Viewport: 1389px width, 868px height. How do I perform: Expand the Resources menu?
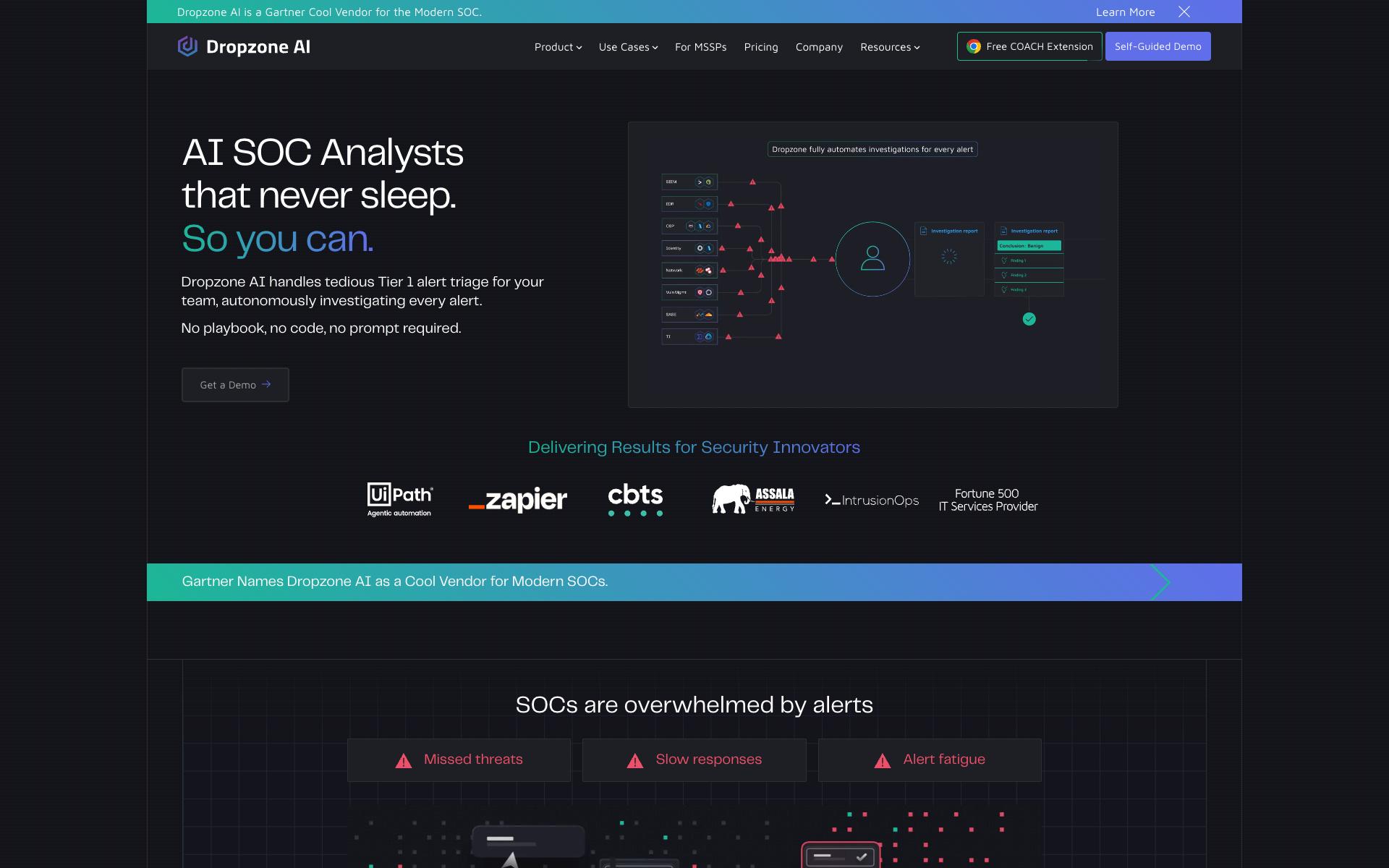pyautogui.click(x=890, y=47)
